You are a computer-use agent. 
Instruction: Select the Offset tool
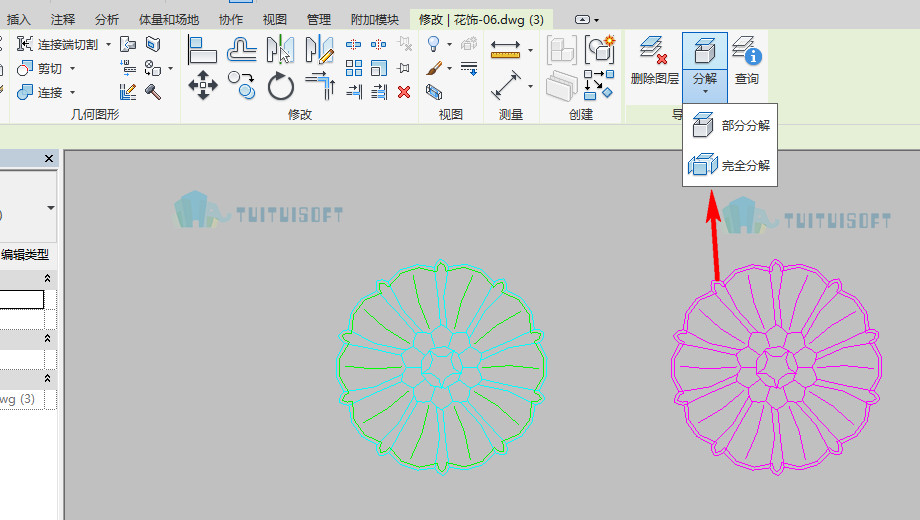(241, 49)
